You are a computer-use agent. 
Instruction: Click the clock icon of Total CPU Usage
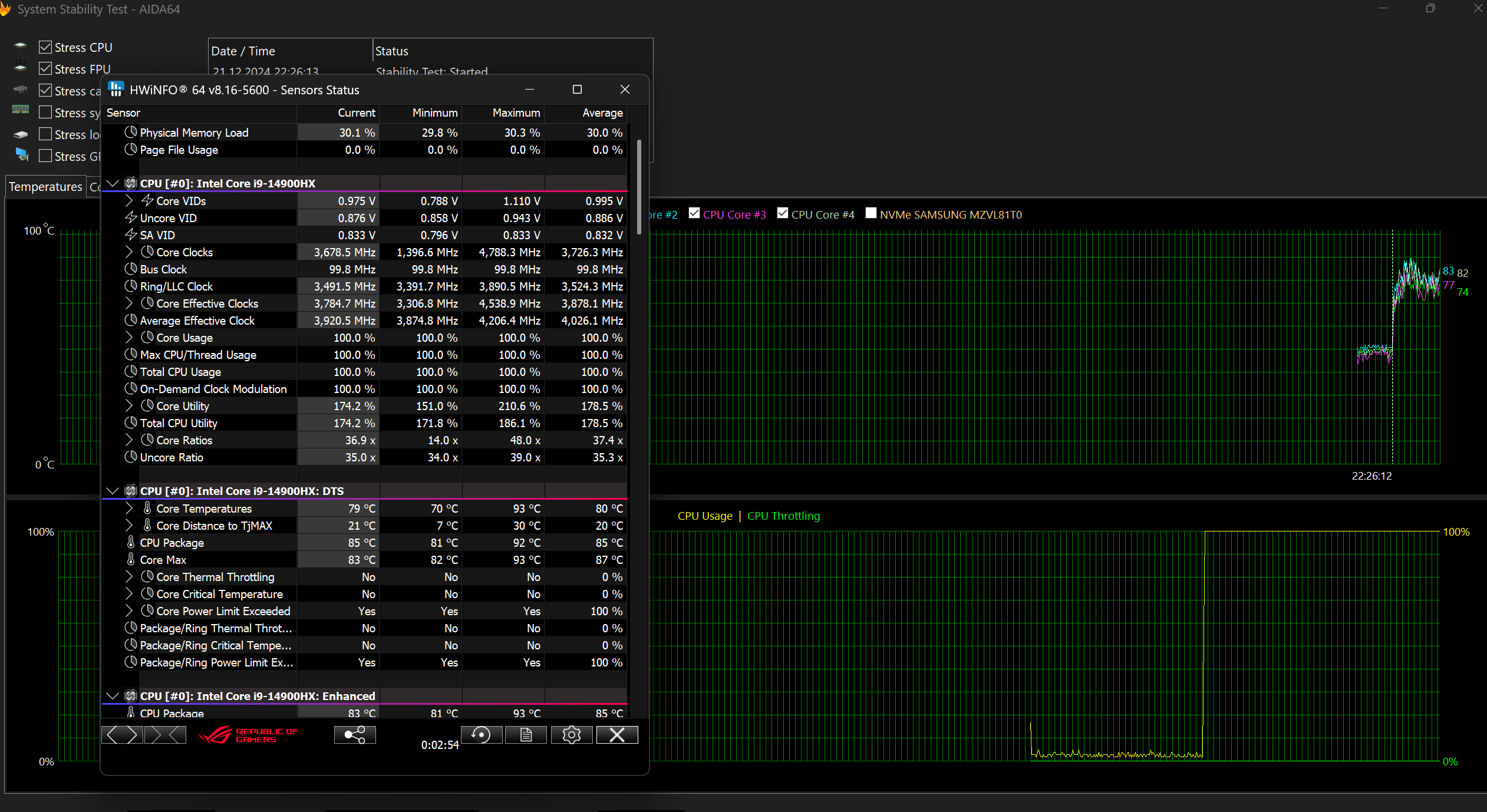click(131, 371)
